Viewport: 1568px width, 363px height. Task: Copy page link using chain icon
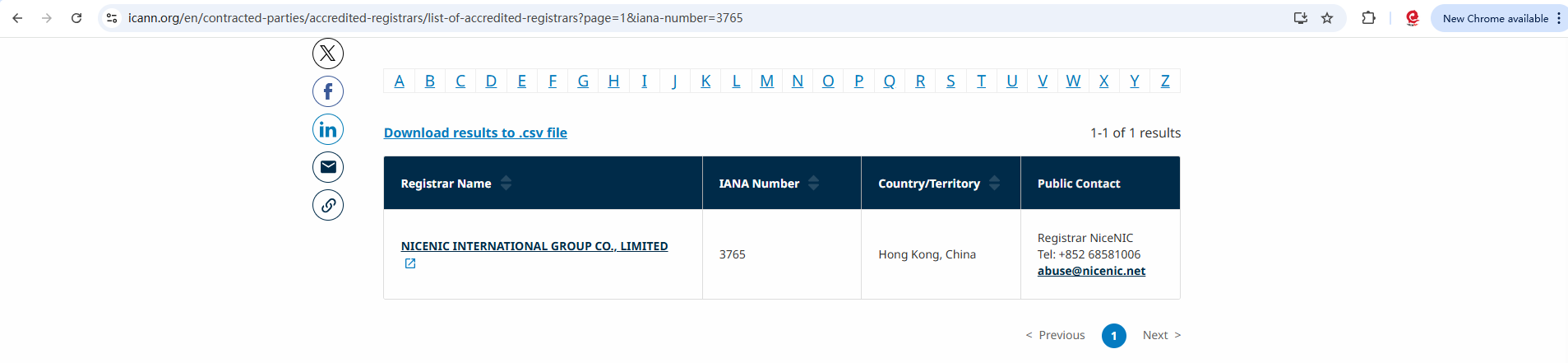tap(327, 205)
